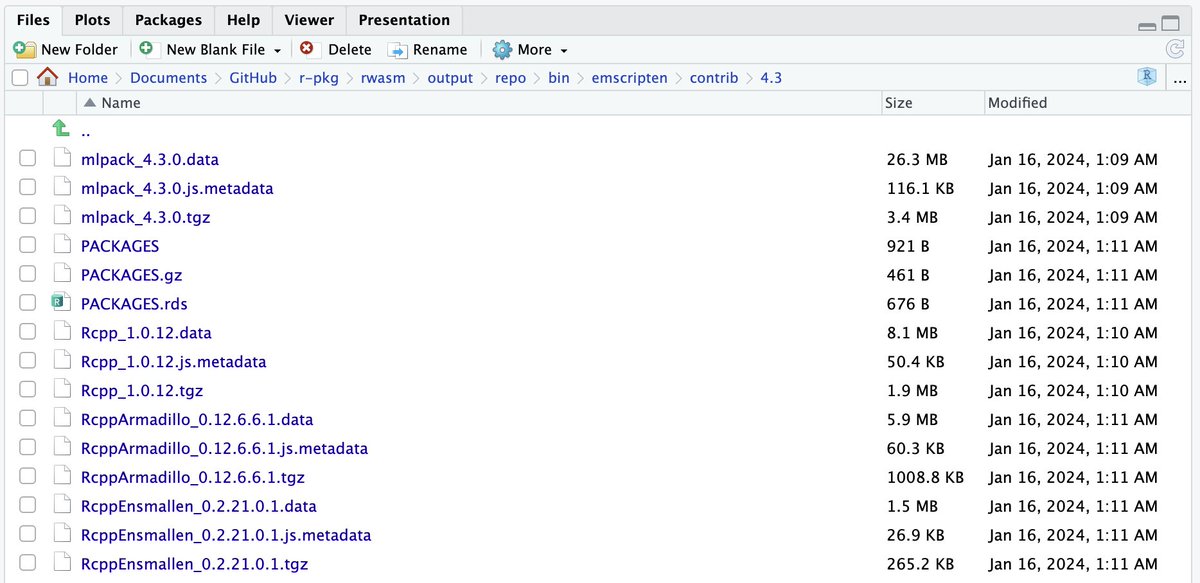Switch to the Plots tab
Image resolution: width=1200 pixels, height=583 pixels.
[92, 20]
